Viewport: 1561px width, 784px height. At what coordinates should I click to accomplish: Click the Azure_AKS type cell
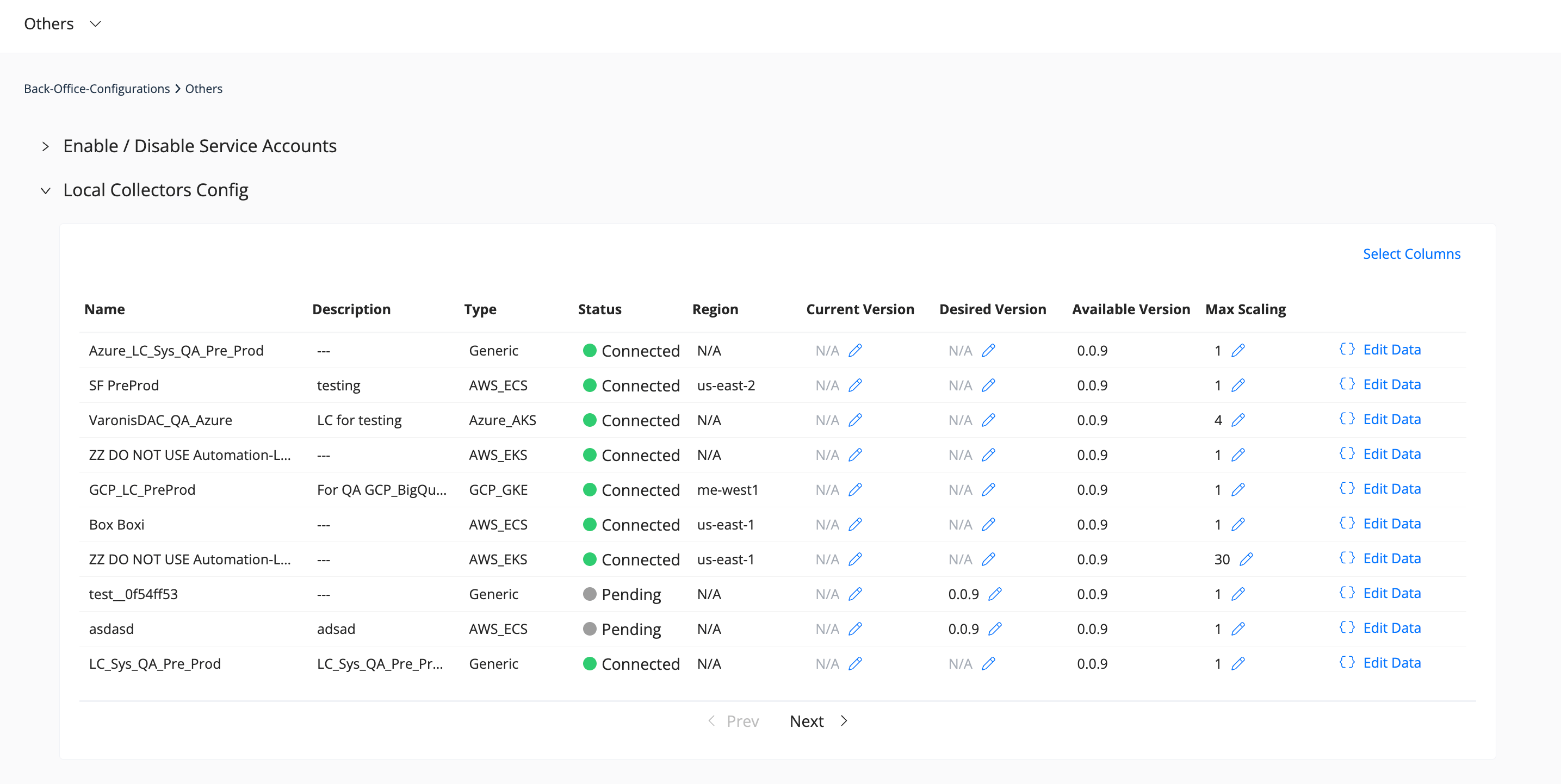(x=503, y=420)
